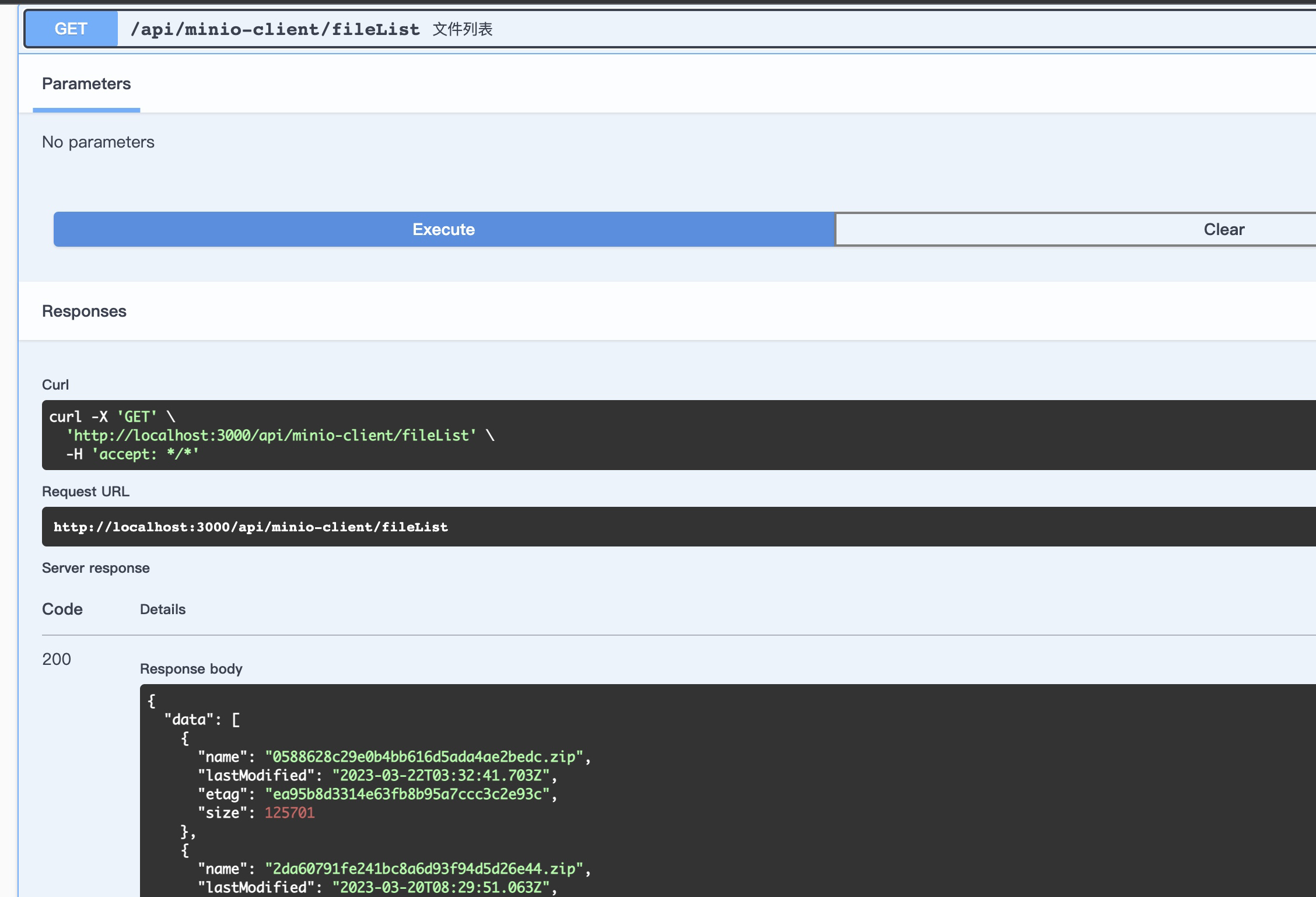The height and width of the screenshot is (897, 1316).
Task: Click the localhost URL in curl command
Action: [x=271, y=436]
